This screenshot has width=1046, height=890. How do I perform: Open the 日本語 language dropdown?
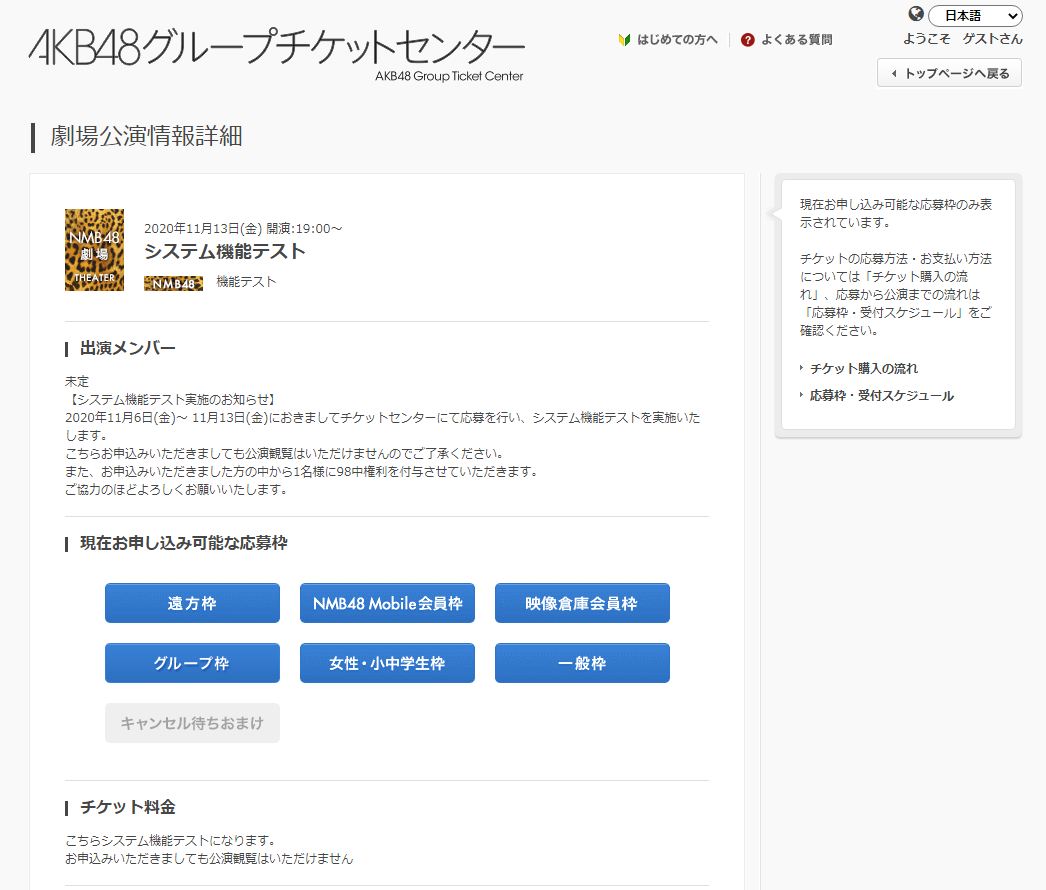tap(975, 15)
